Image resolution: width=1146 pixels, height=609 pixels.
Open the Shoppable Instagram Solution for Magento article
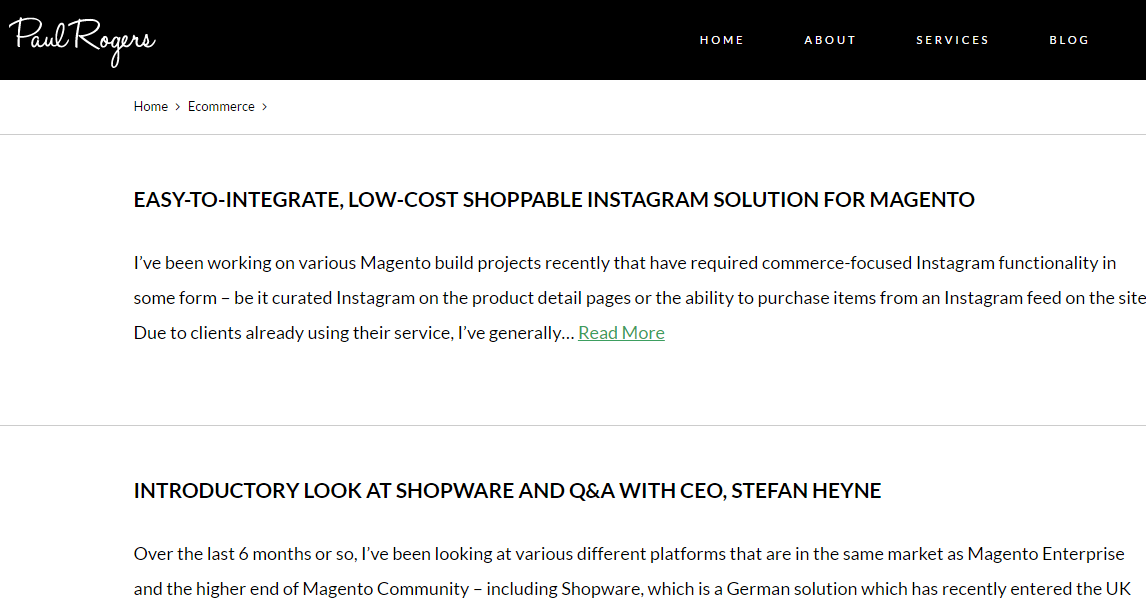554,200
